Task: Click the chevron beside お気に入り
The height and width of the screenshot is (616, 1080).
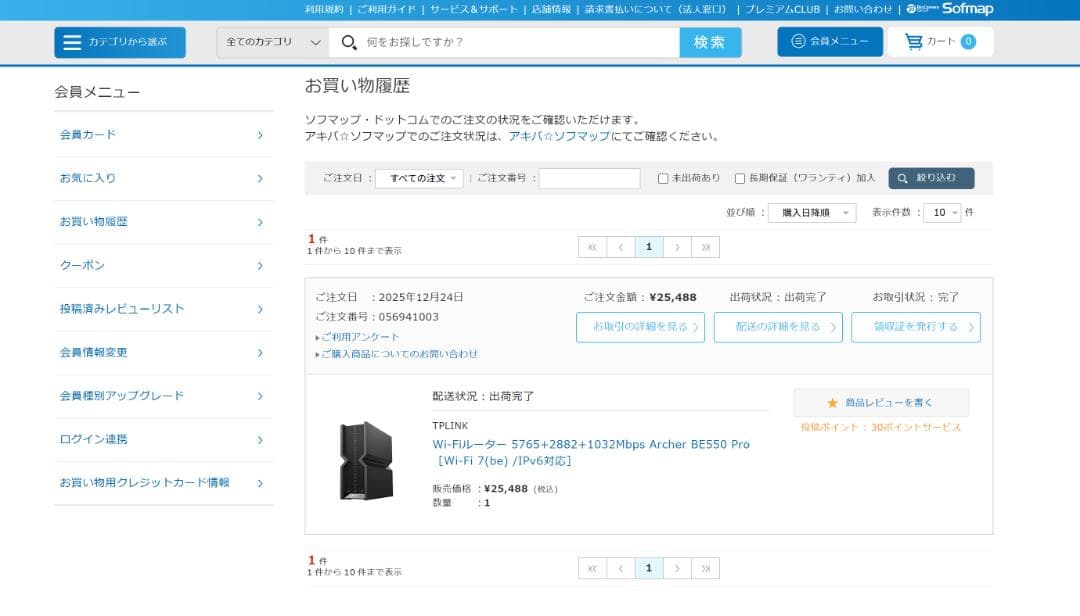Action: tap(260, 178)
